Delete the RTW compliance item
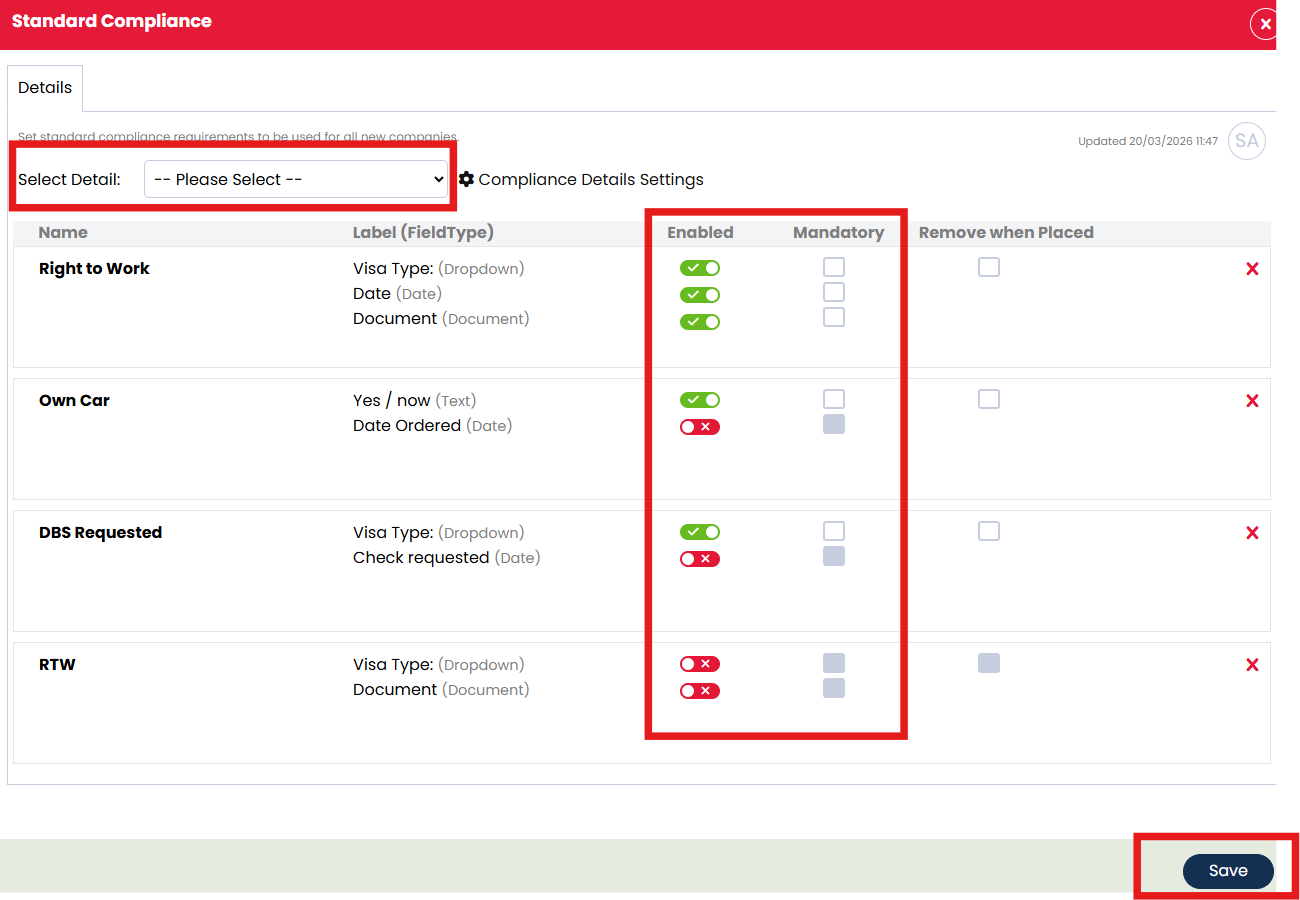This screenshot has height=900, width=1300. pos(1252,665)
